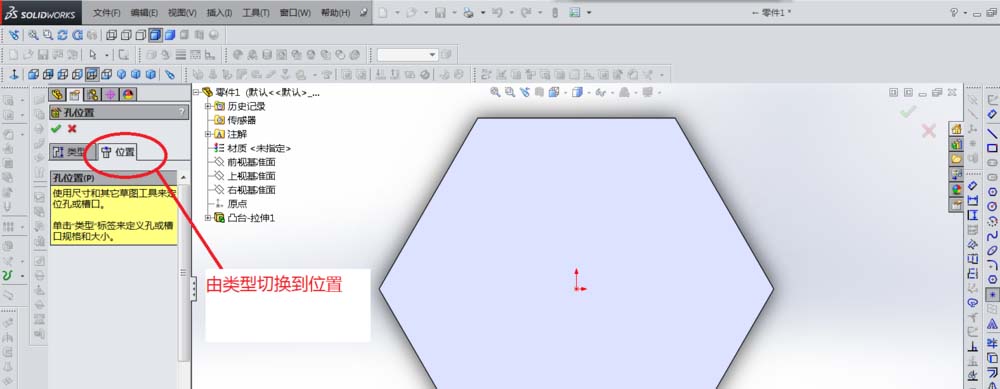Expand the 历史记录 folder
Screen dimensions: 1000x389
pos(208,106)
